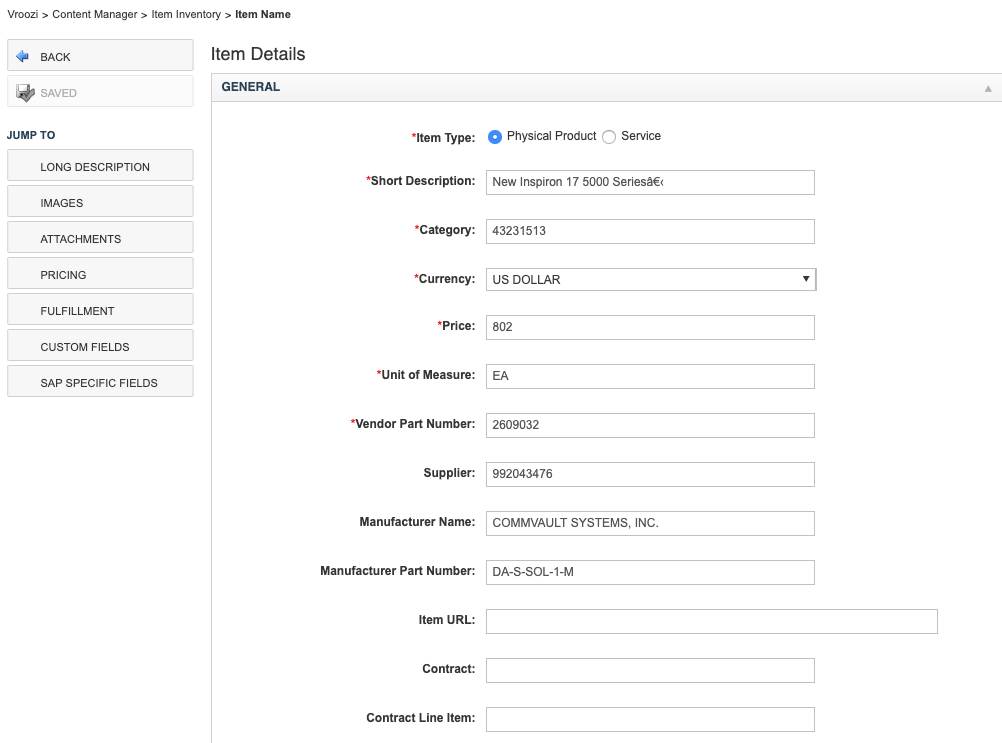This screenshot has width=1002, height=743.
Task: Jump to SAP Specific Fields section
Action: tap(100, 381)
